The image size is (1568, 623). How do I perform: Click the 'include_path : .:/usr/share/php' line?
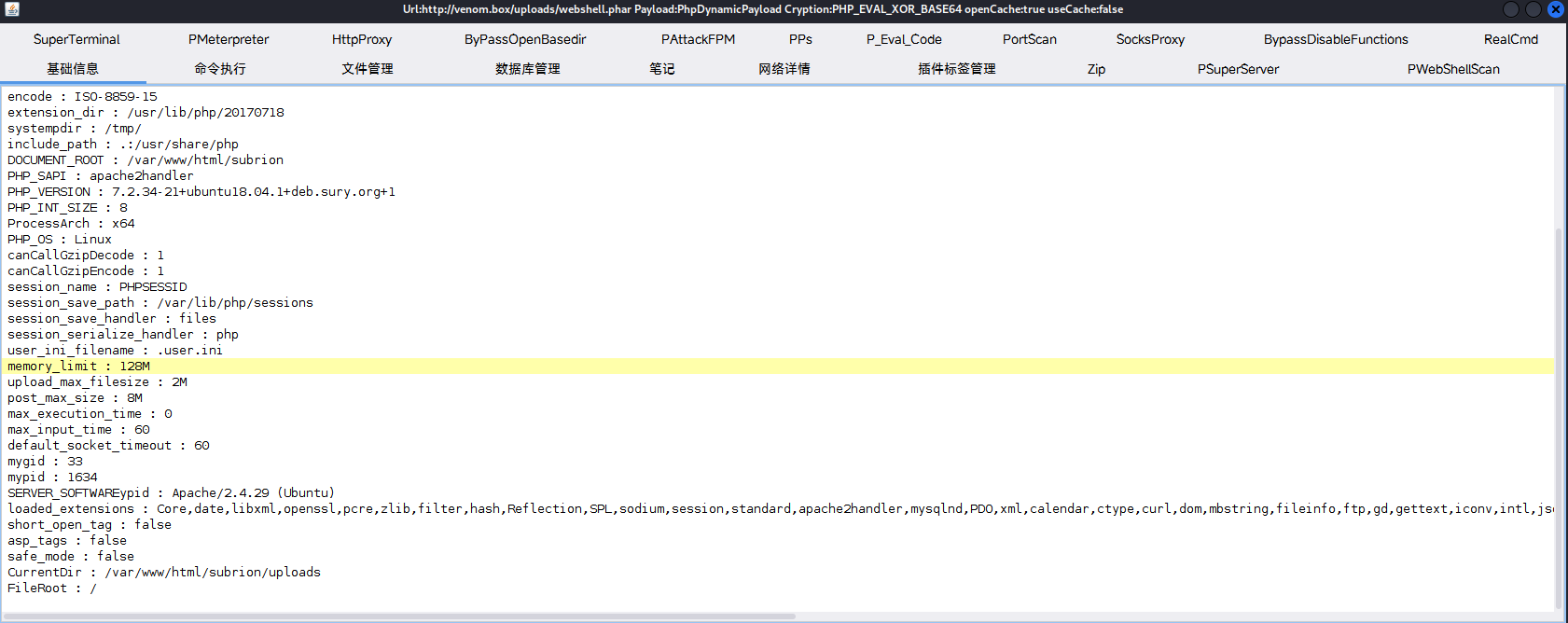[123, 145]
